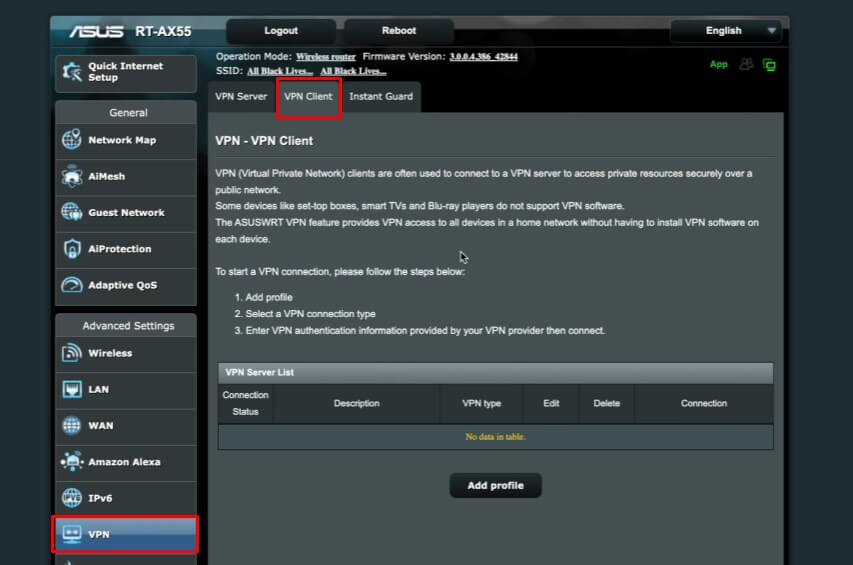This screenshot has width=853, height=565.
Task: Select the Guest Network icon
Action: click(x=72, y=213)
